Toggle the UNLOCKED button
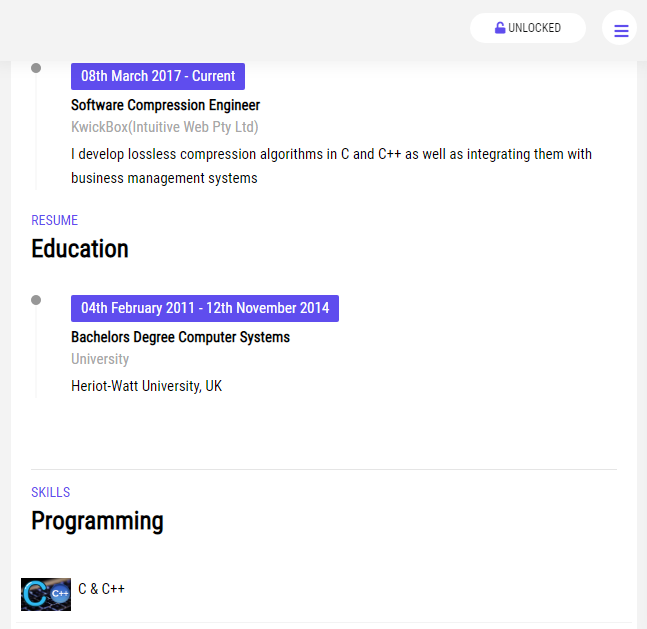The height and width of the screenshot is (629, 647). [528, 28]
